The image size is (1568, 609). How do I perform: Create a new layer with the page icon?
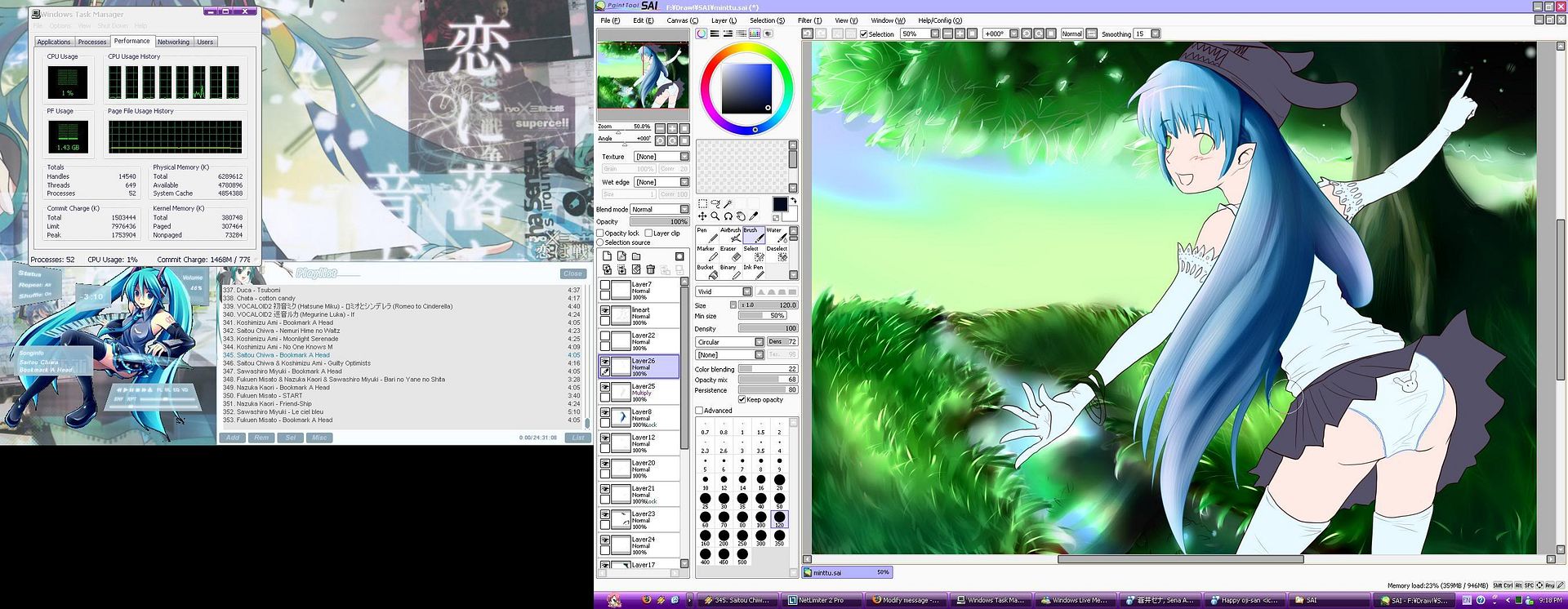coord(607,256)
